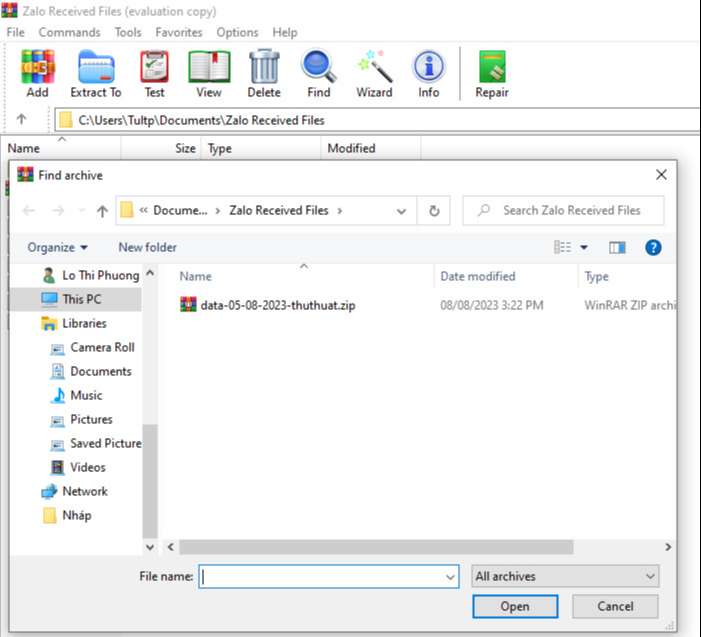Image resolution: width=701 pixels, height=637 pixels.
Task: Toggle the preview pane icon
Action: point(617,247)
